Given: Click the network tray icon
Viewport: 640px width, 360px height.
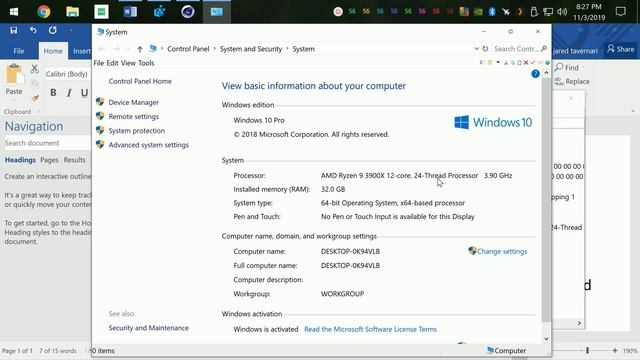Looking at the screenshot, I should 548,12.
